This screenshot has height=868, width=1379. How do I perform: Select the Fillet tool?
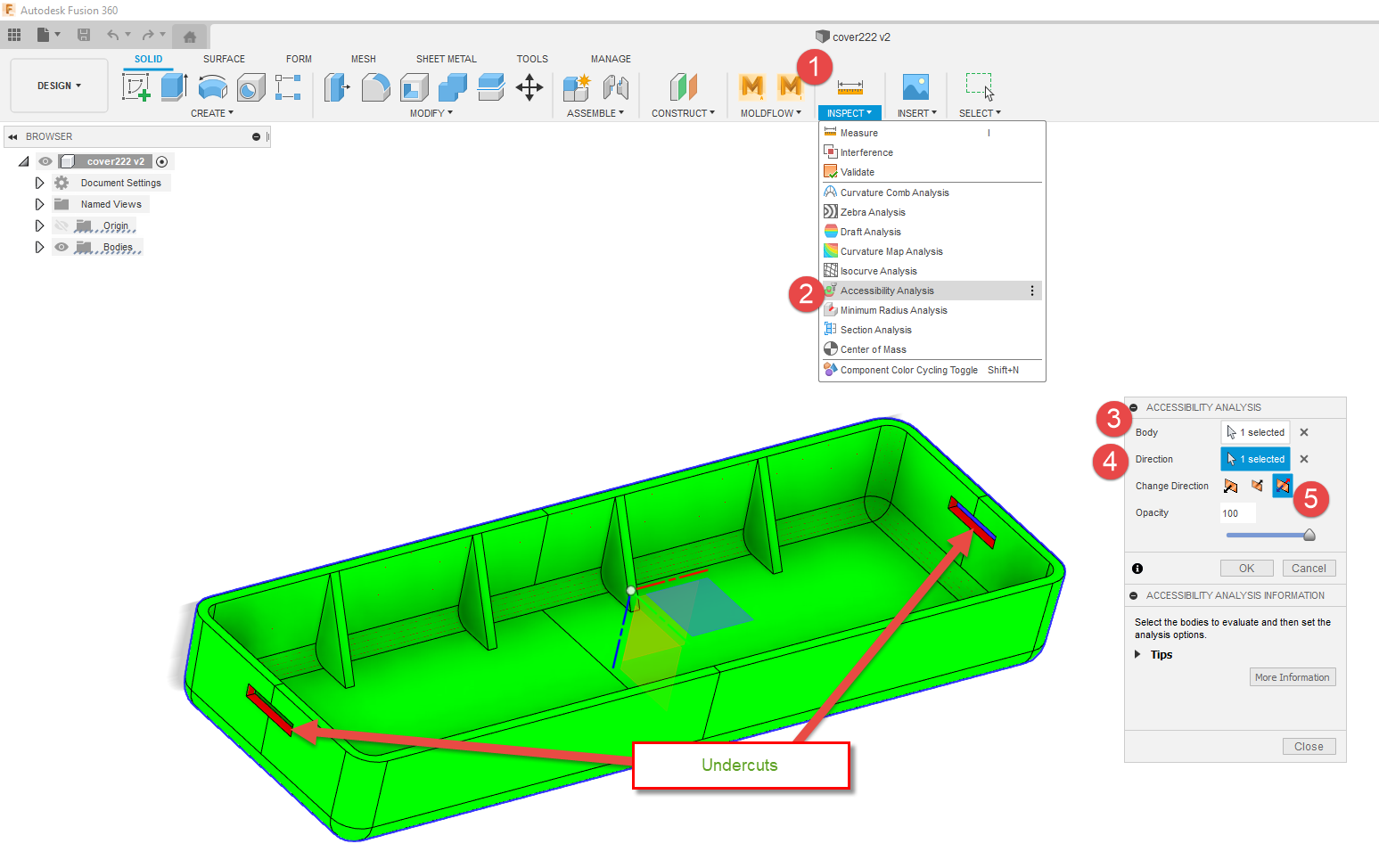(376, 86)
